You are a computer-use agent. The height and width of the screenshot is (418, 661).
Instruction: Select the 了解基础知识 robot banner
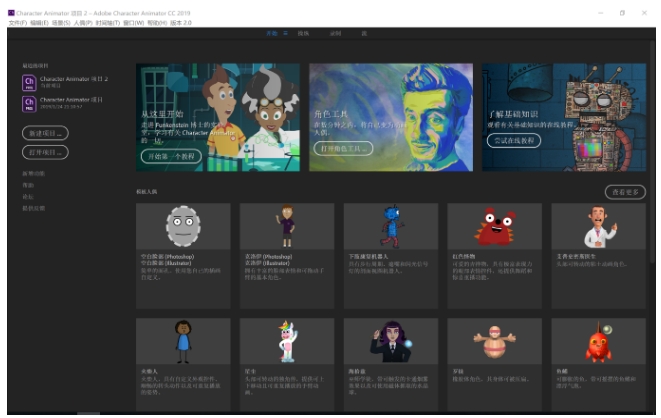coord(564,117)
